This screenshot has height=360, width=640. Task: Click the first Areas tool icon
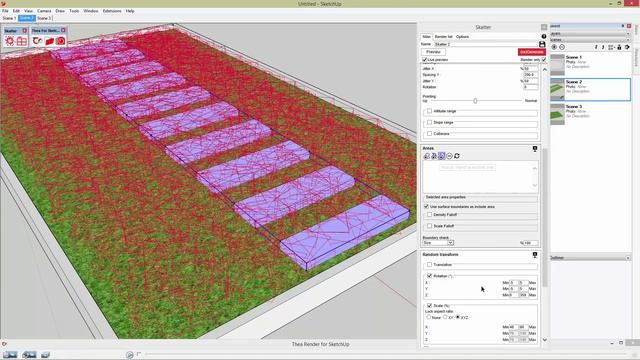coord(427,156)
